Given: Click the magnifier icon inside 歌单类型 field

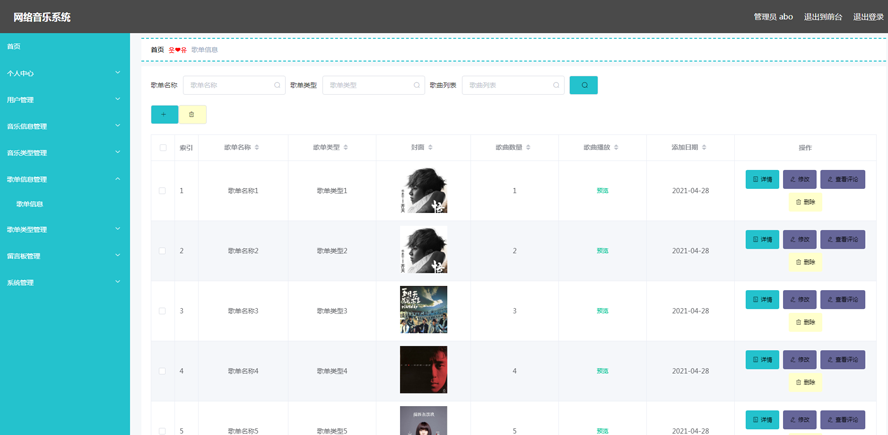Looking at the screenshot, I should pos(416,85).
